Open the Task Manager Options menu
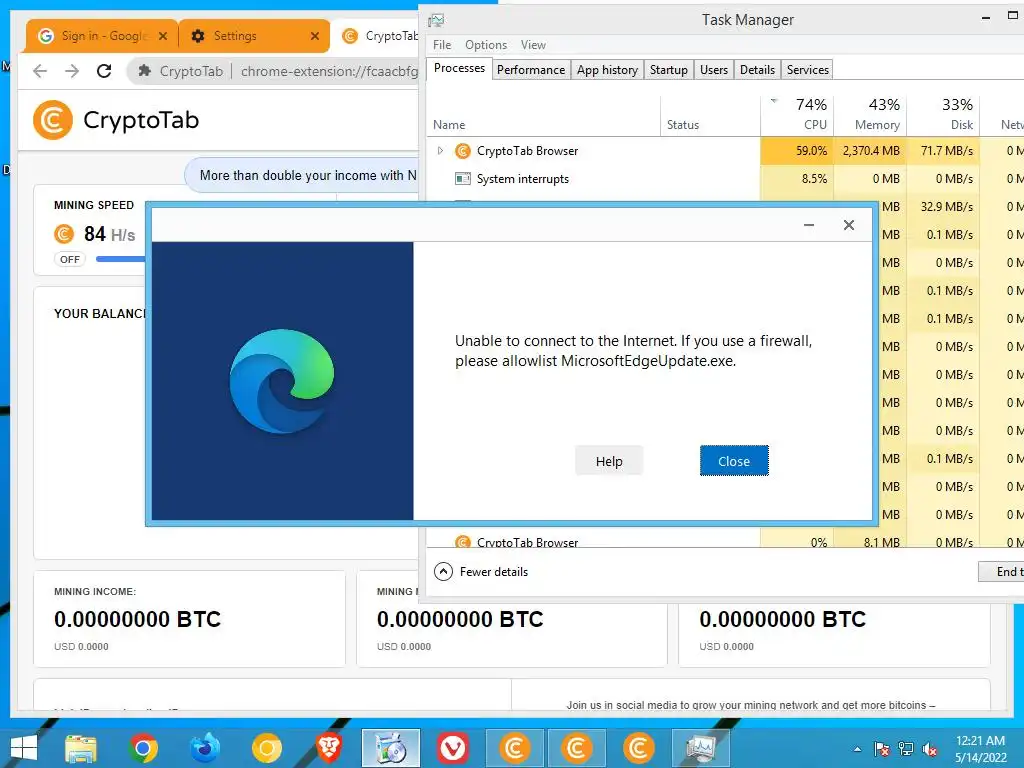The height and width of the screenshot is (768, 1024). 486,45
